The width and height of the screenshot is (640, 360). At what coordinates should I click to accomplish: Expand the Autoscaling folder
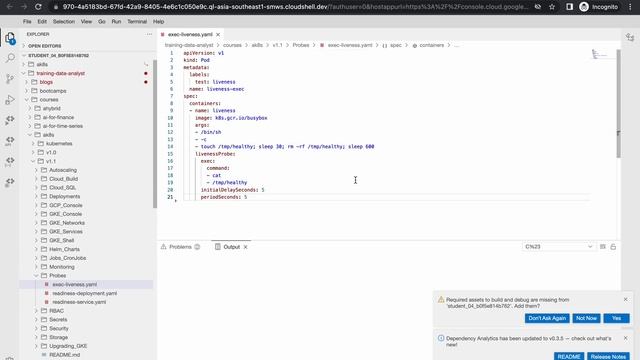tap(63, 170)
